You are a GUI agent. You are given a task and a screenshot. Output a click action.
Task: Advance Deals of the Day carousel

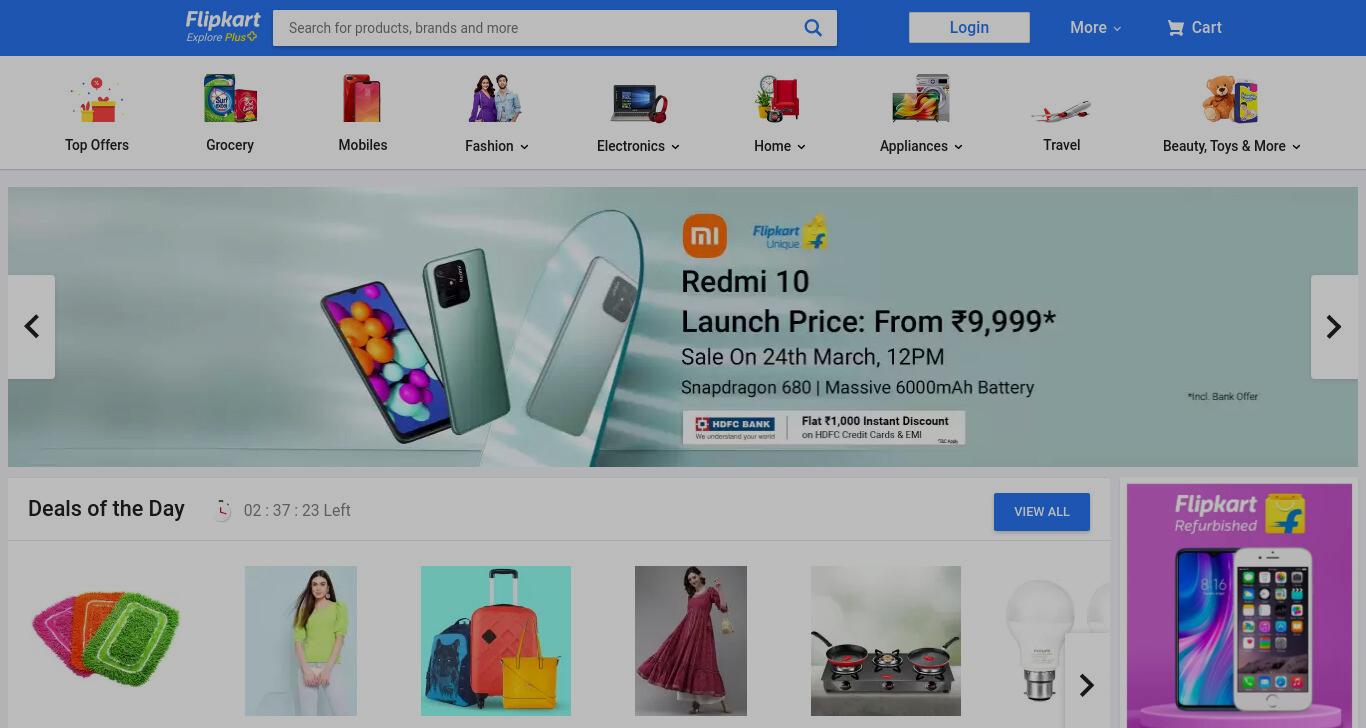pyautogui.click(x=1087, y=684)
